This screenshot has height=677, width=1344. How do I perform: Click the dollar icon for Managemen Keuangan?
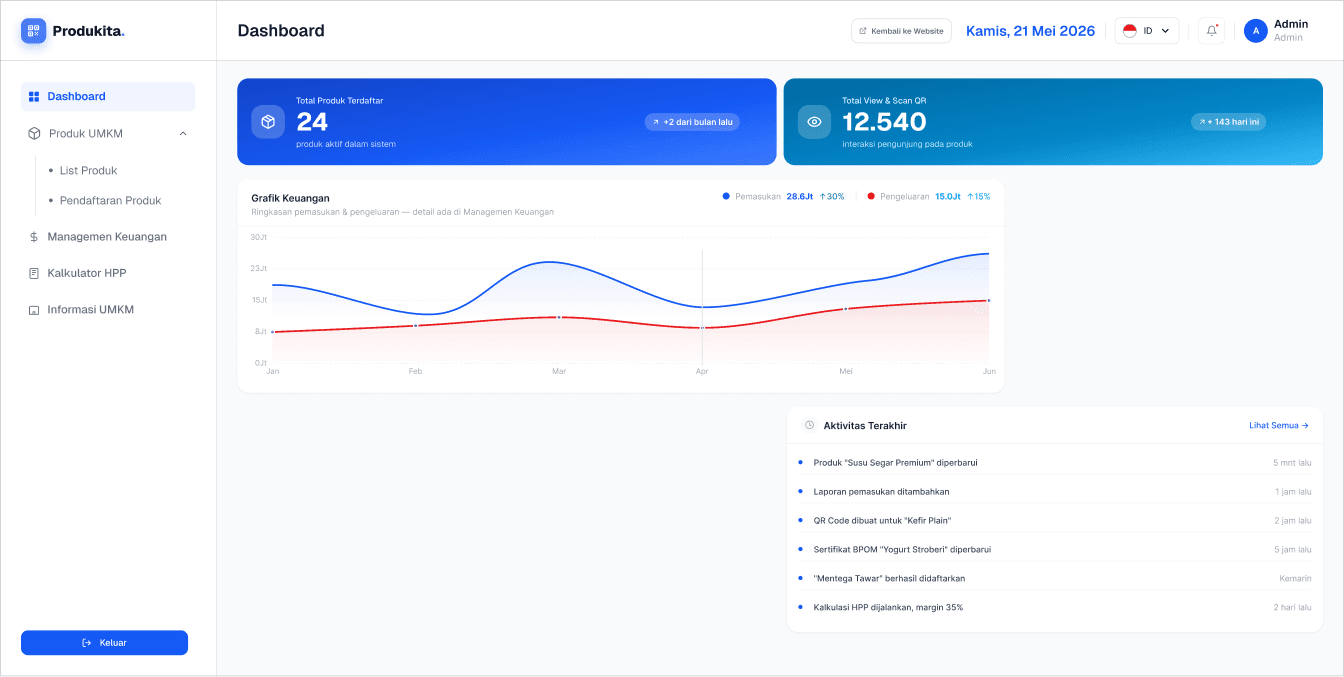coord(34,237)
